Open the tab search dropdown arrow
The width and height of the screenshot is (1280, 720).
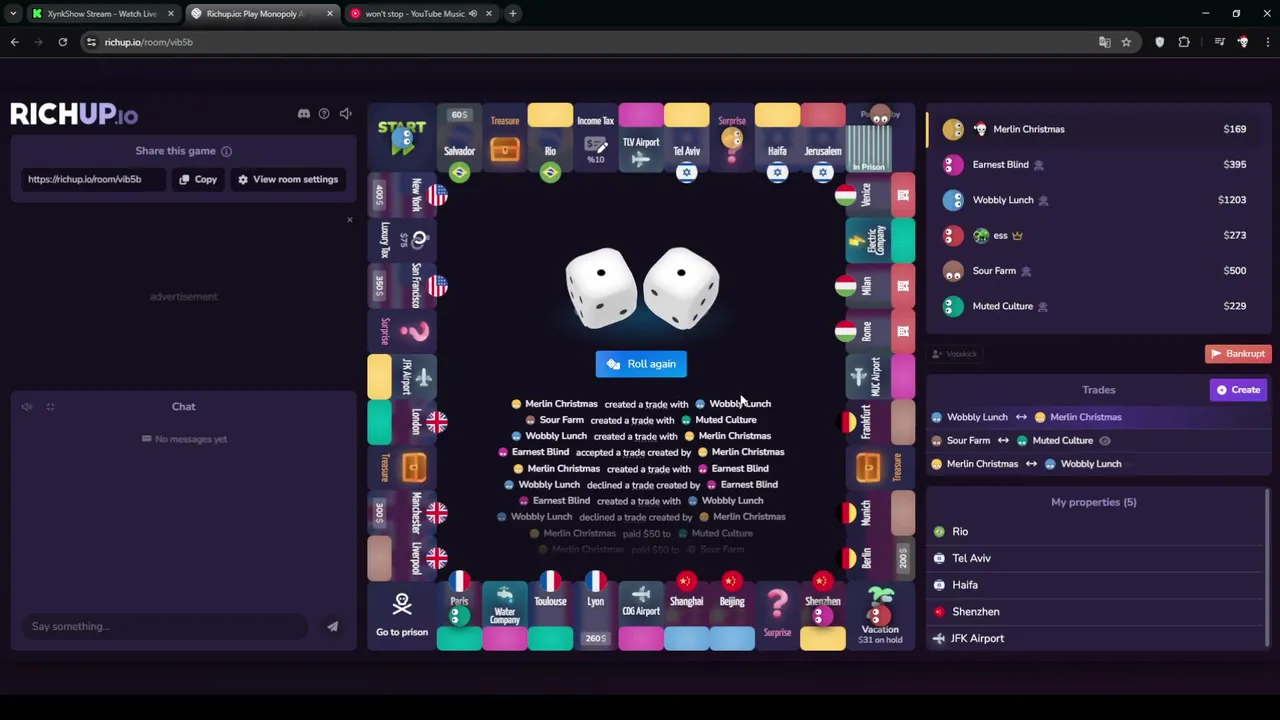click(13, 14)
